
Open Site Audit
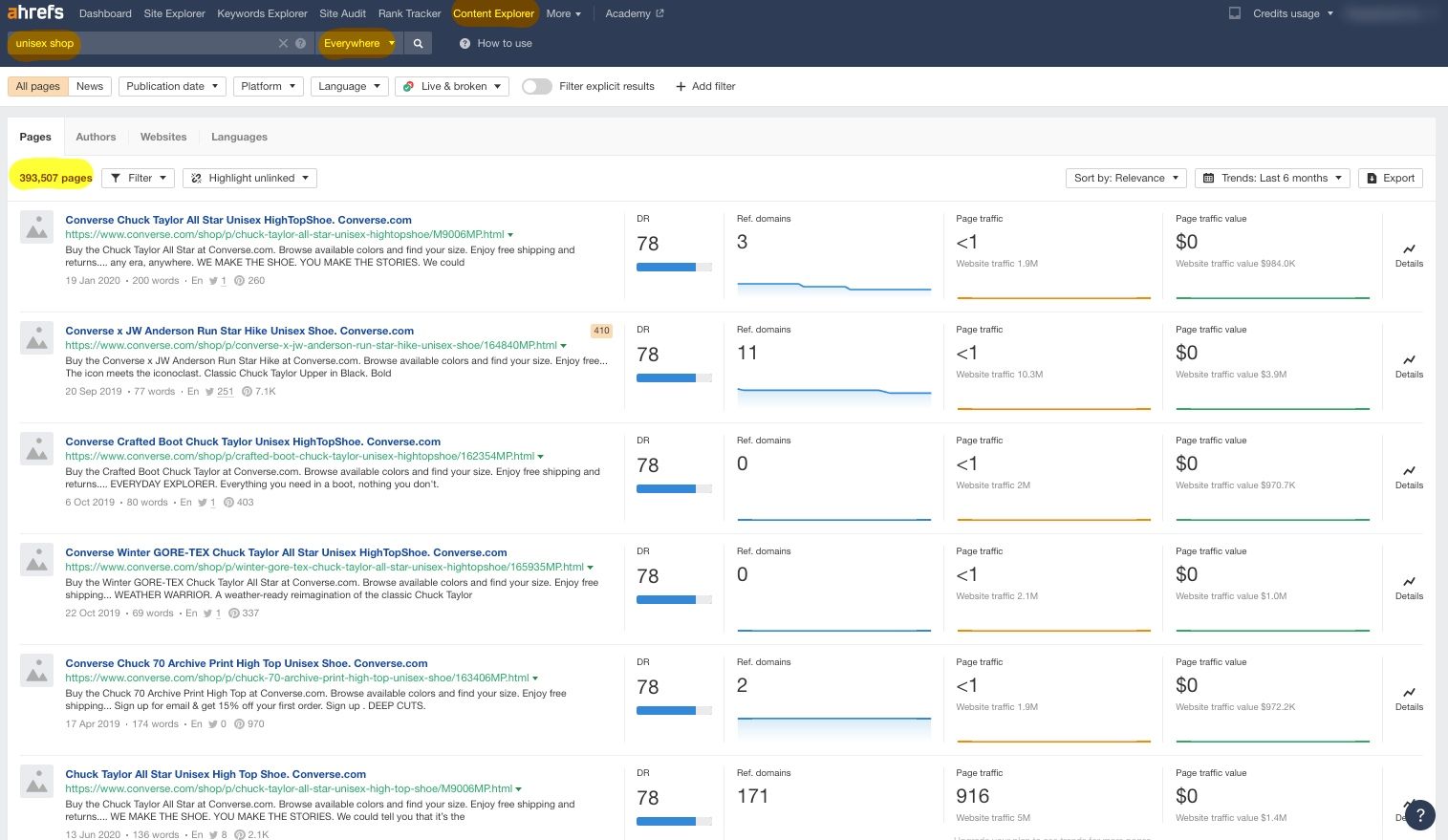pyautogui.click(x=342, y=13)
